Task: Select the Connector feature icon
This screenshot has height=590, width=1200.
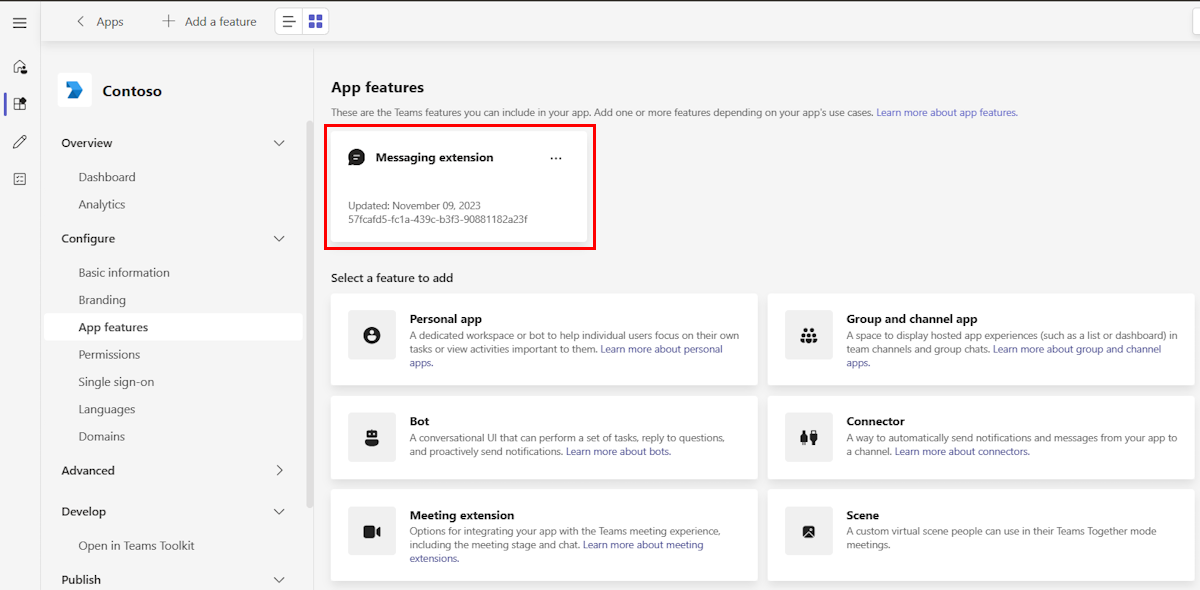Action: click(x=808, y=437)
